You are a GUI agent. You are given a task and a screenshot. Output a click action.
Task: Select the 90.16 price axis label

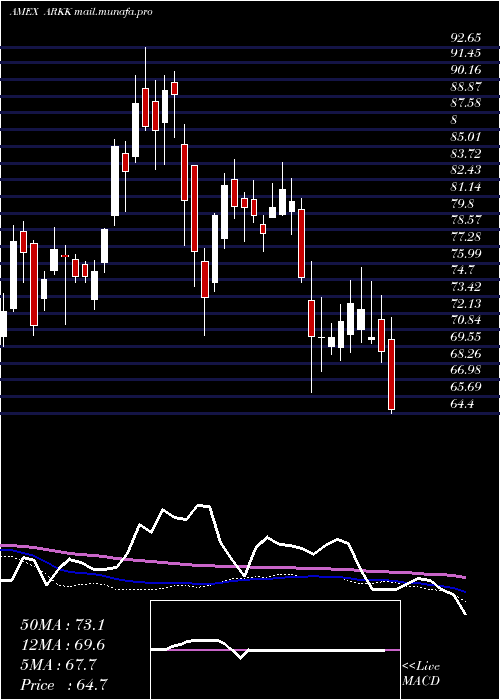coord(466,70)
